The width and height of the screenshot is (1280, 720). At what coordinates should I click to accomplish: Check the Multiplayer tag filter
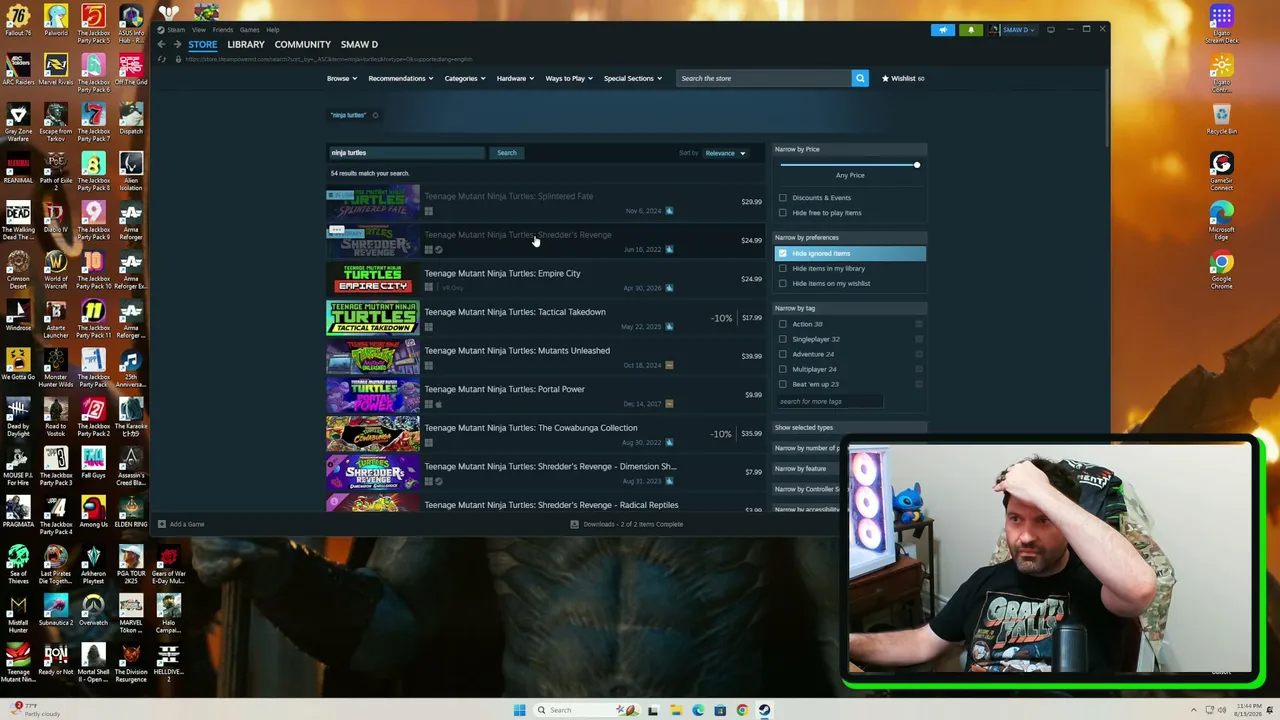(x=783, y=369)
